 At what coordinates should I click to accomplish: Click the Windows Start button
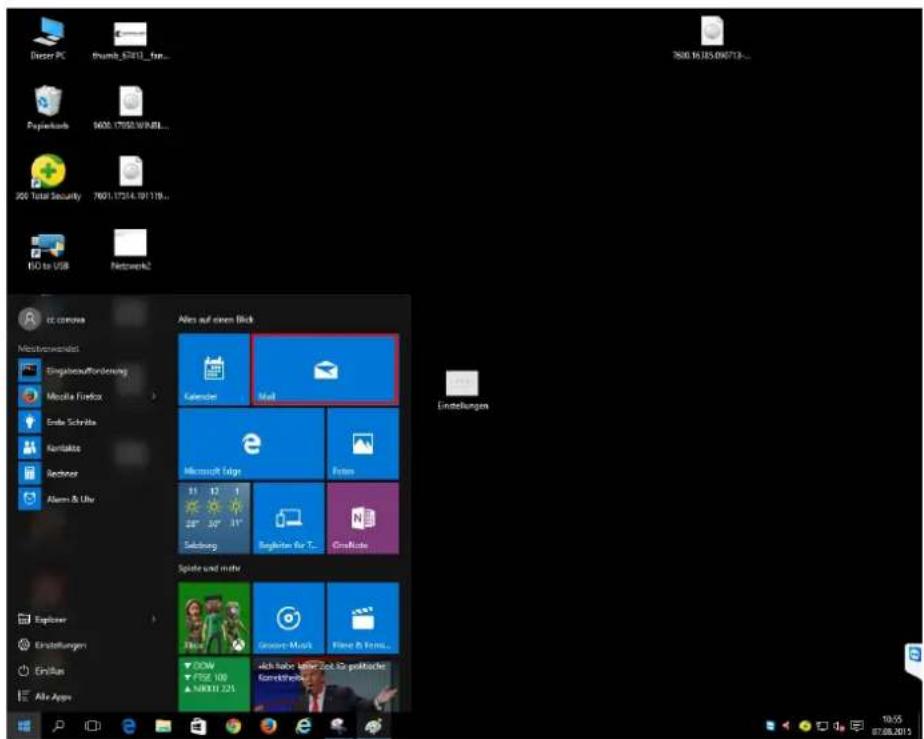point(24,726)
